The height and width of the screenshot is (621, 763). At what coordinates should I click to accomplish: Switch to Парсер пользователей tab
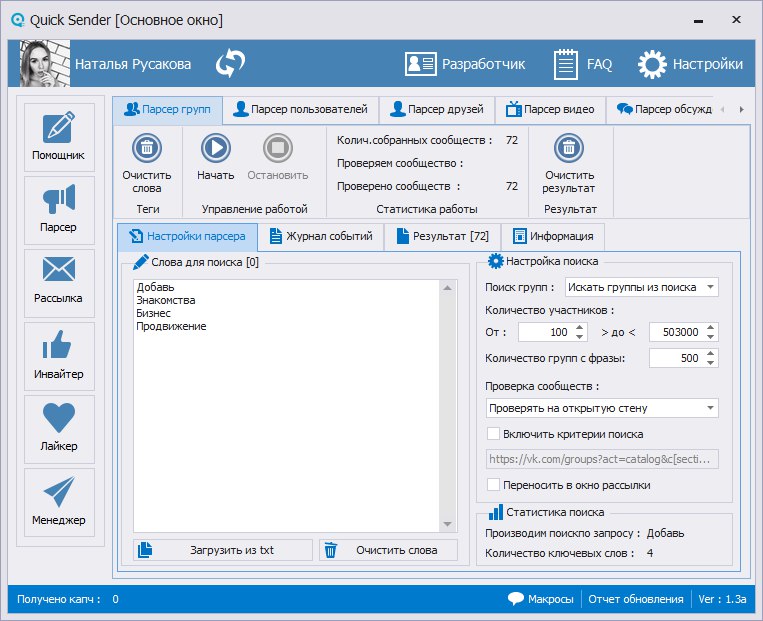pos(300,109)
